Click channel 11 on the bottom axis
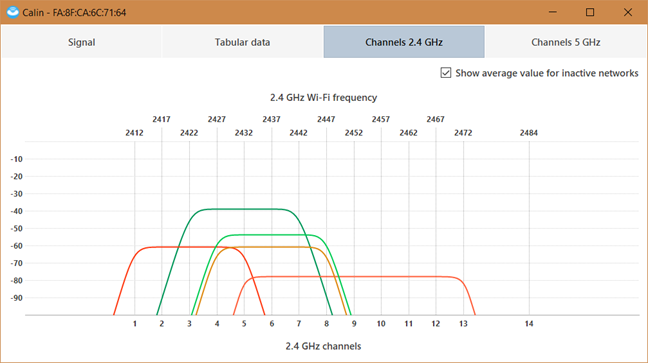The image size is (648, 363). tap(408, 324)
